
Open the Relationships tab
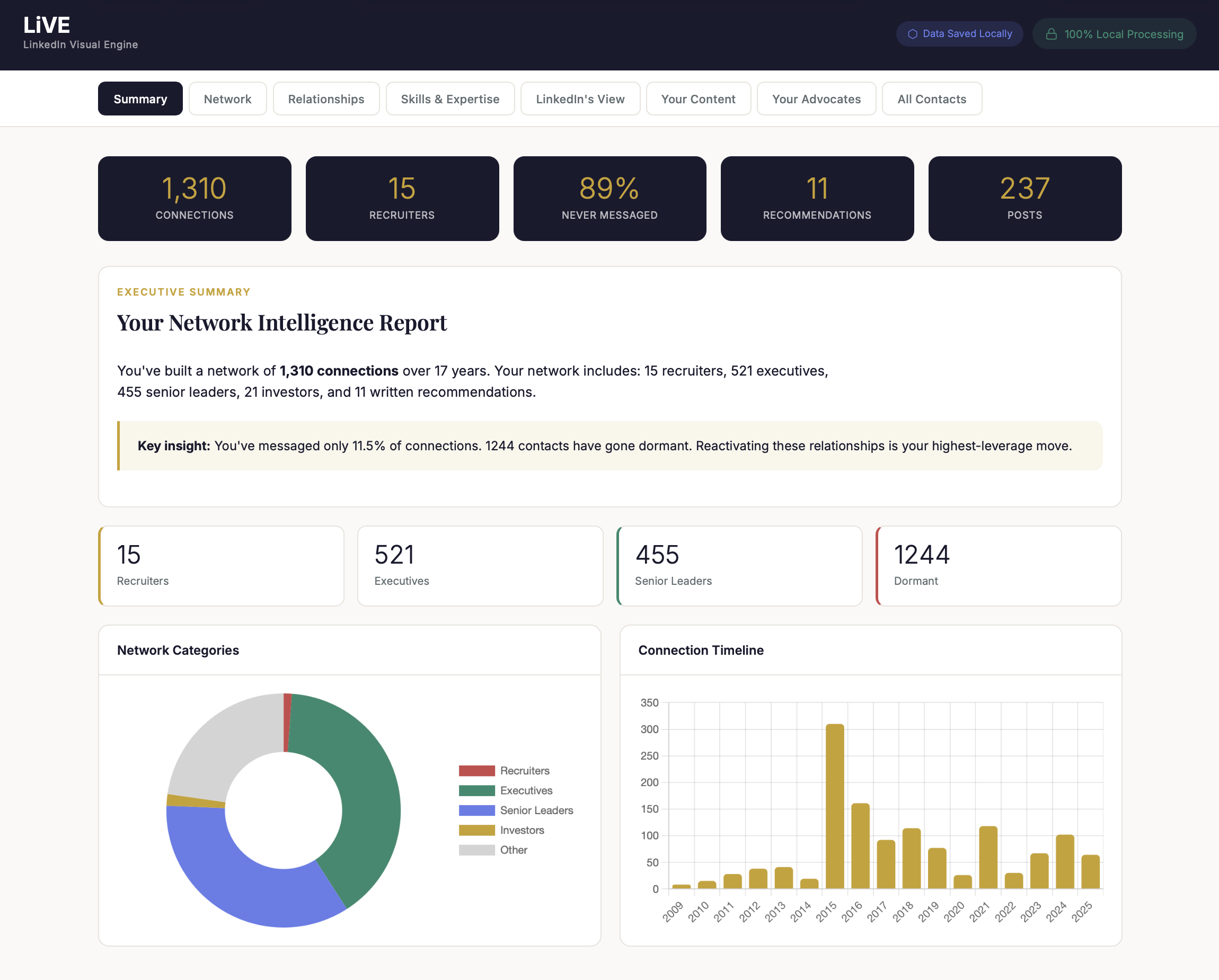(326, 99)
